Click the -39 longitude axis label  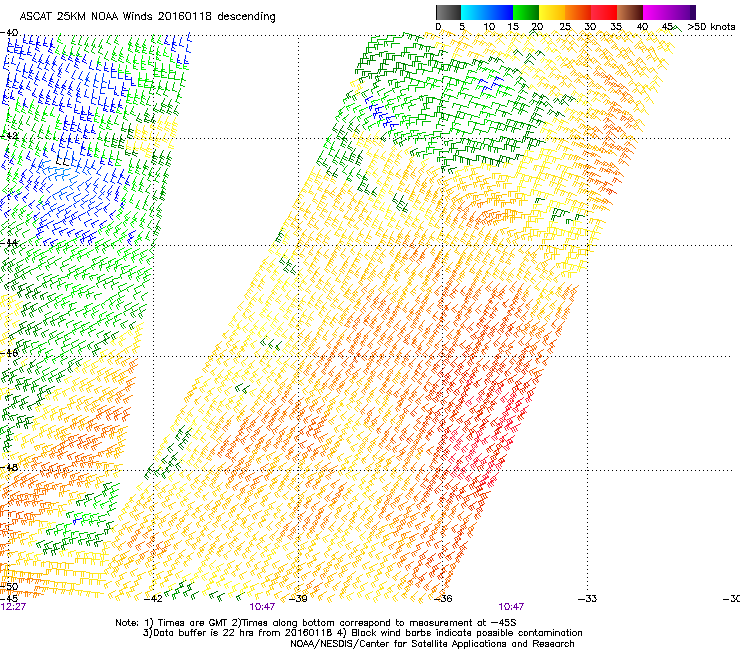[298, 599]
